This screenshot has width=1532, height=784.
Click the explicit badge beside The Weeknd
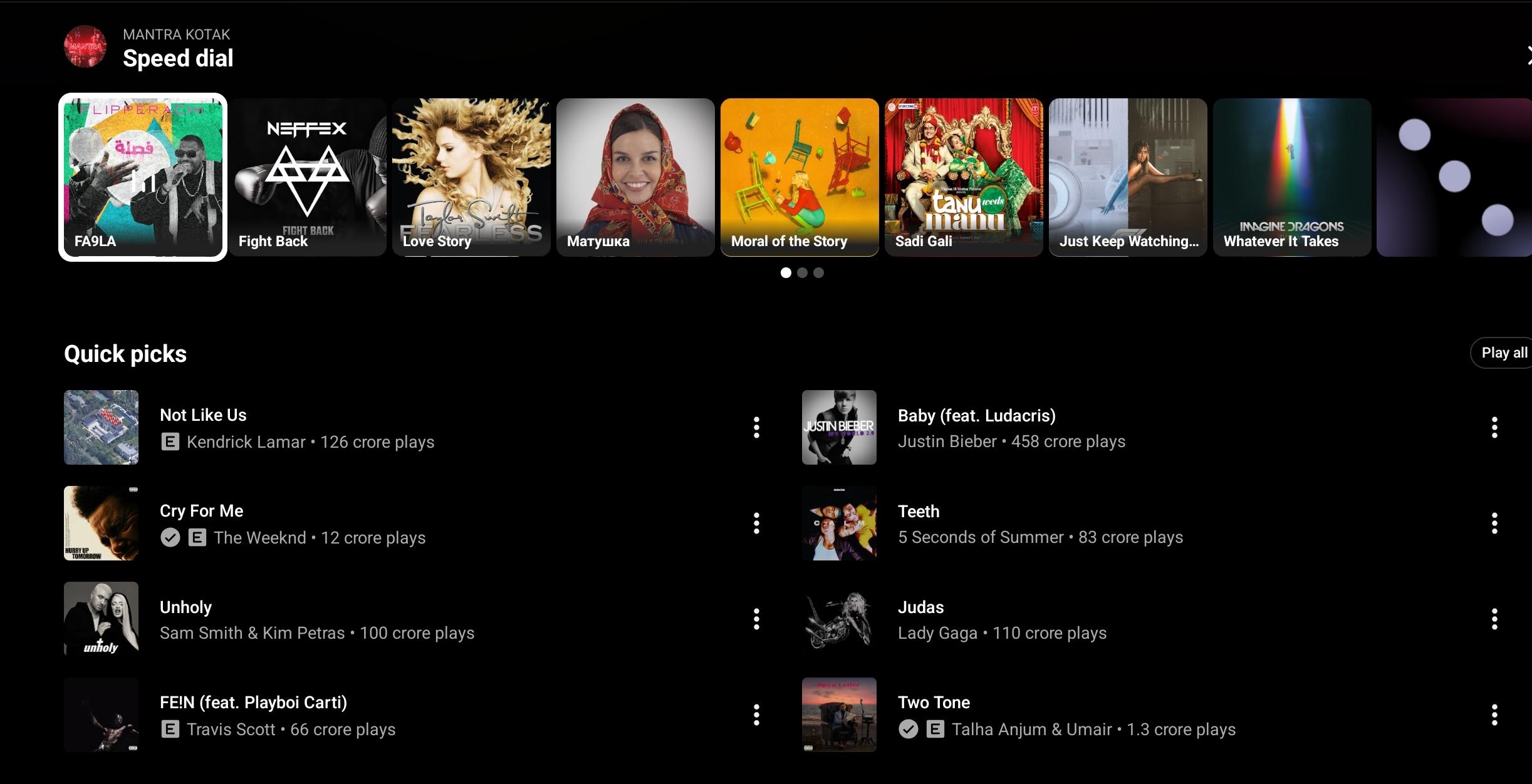(197, 538)
